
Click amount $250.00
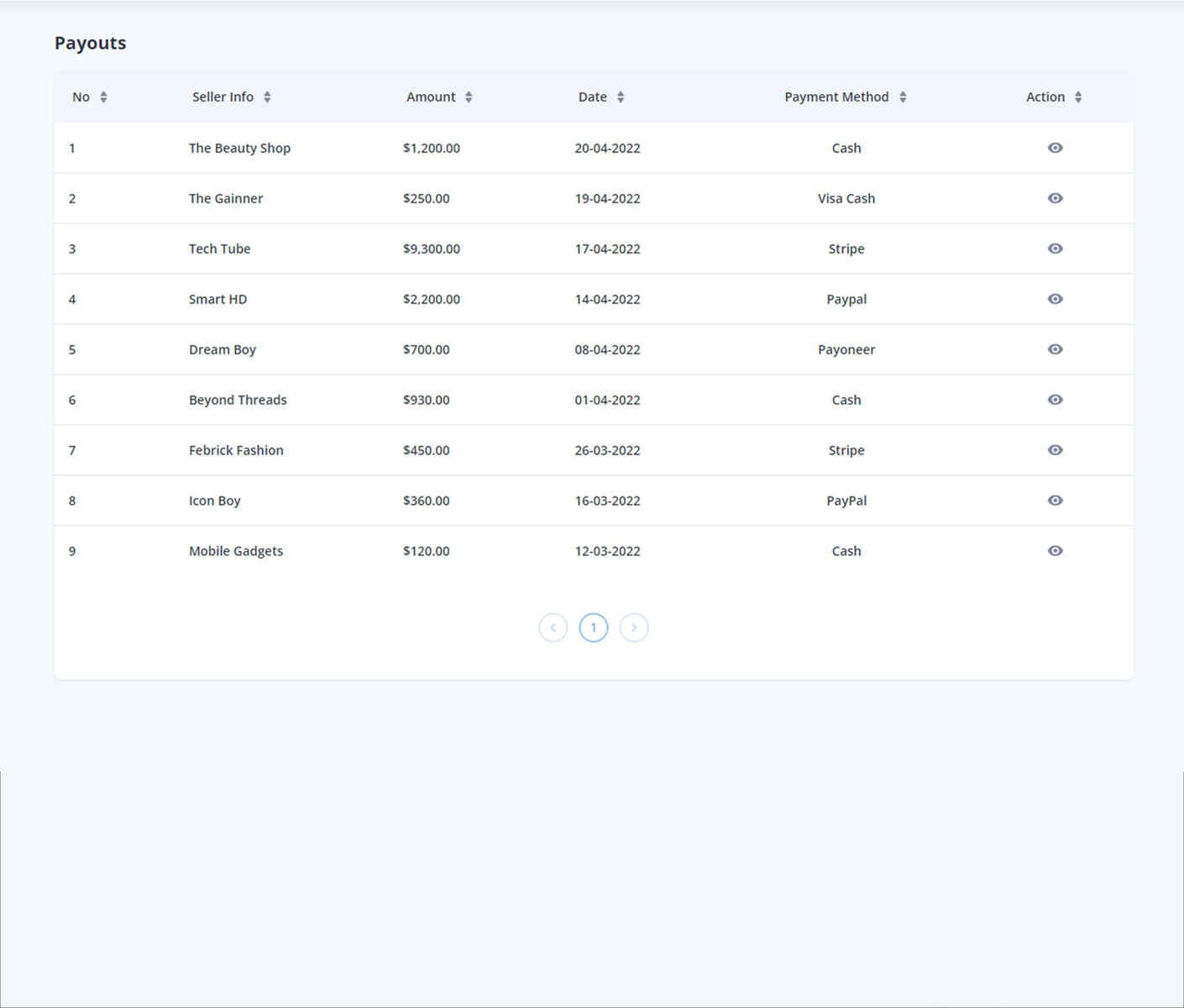426,198
